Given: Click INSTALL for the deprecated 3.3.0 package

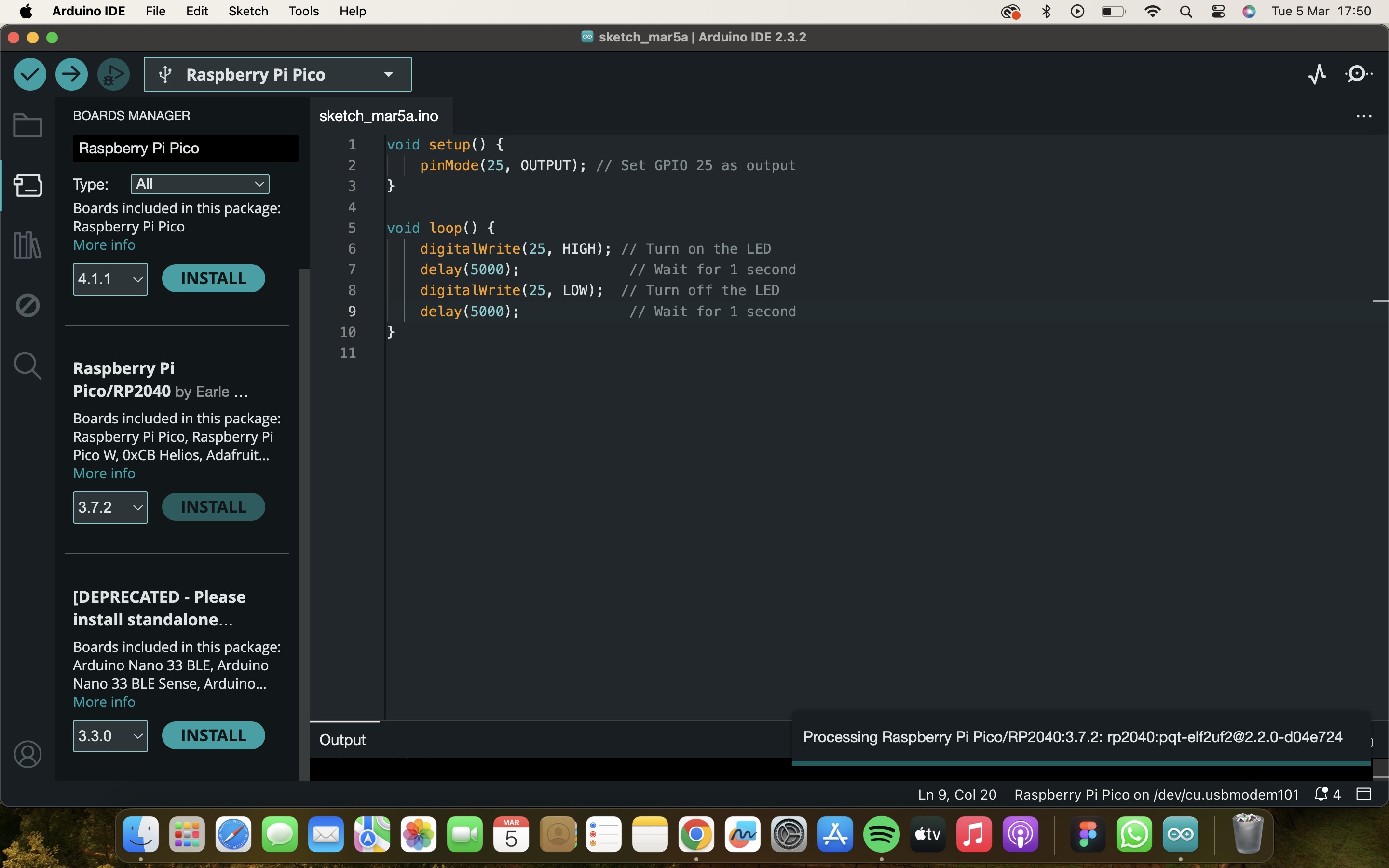Looking at the screenshot, I should pos(214,735).
